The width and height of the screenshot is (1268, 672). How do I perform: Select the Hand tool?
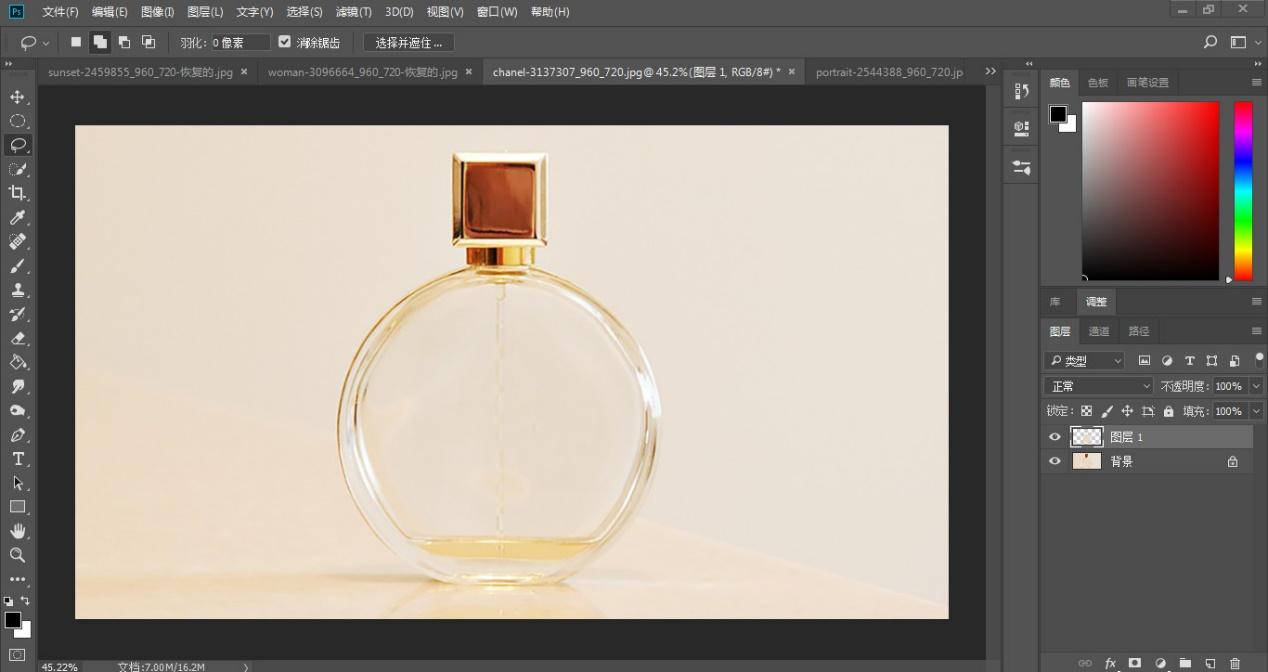(x=17, y=531)
